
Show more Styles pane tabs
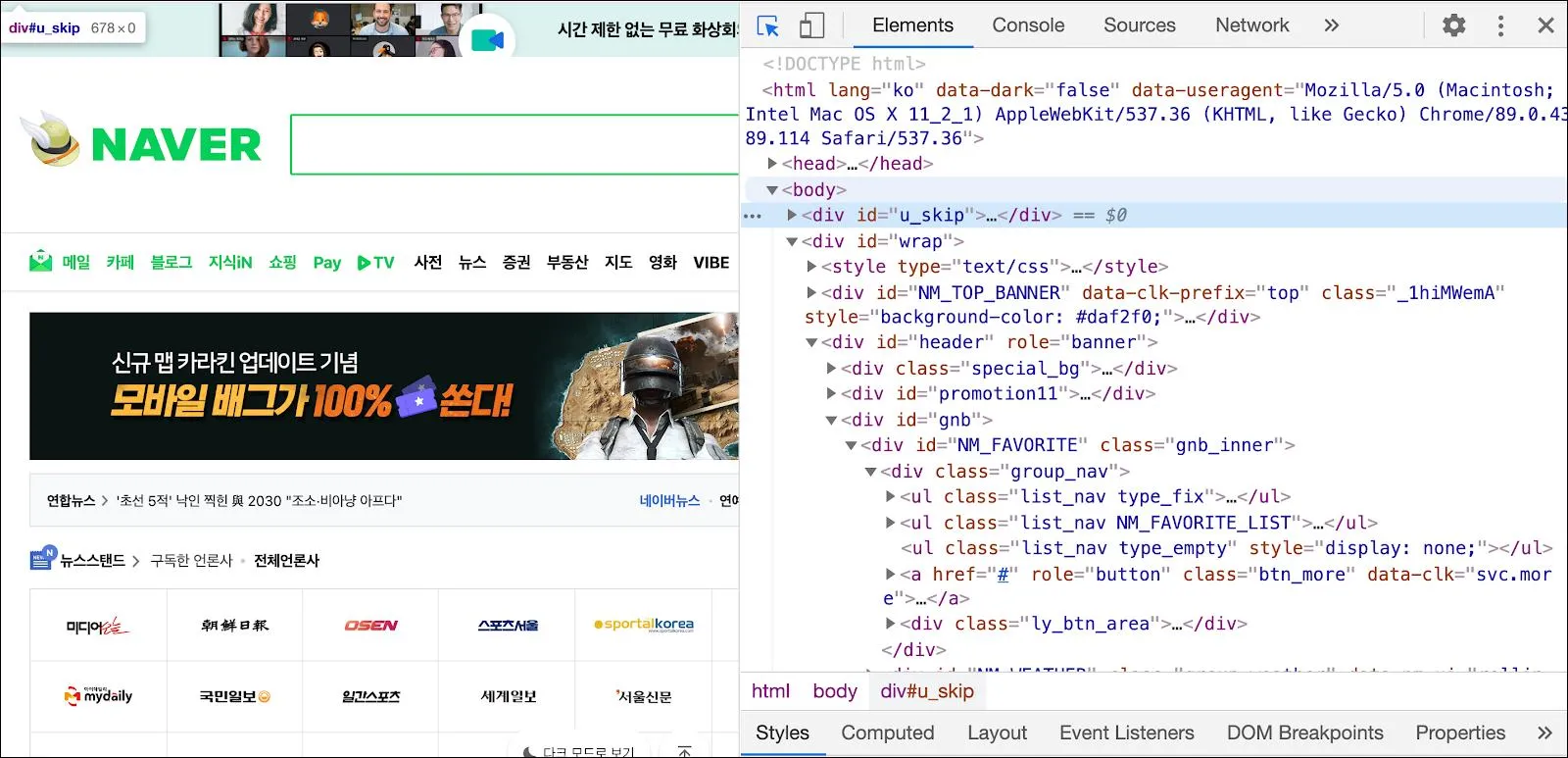(1544, 733)
